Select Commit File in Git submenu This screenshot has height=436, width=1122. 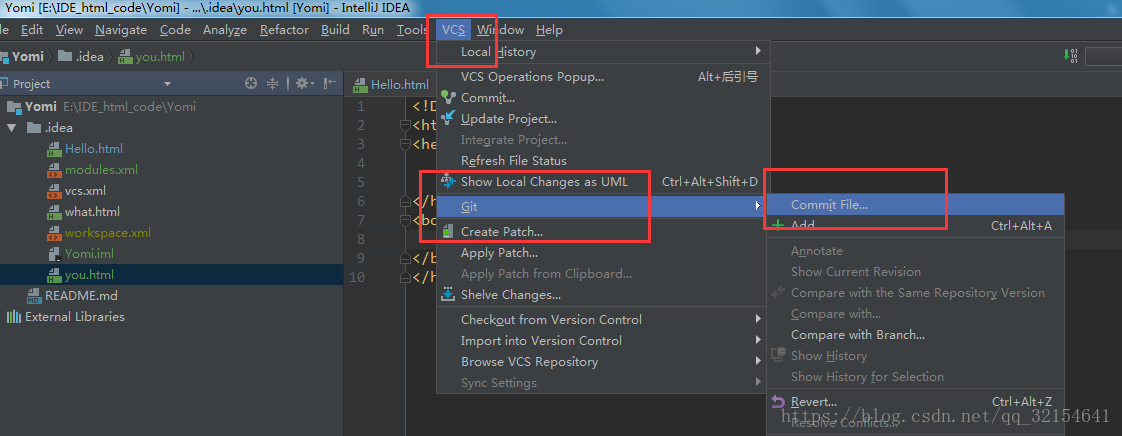tap(829, 205)
